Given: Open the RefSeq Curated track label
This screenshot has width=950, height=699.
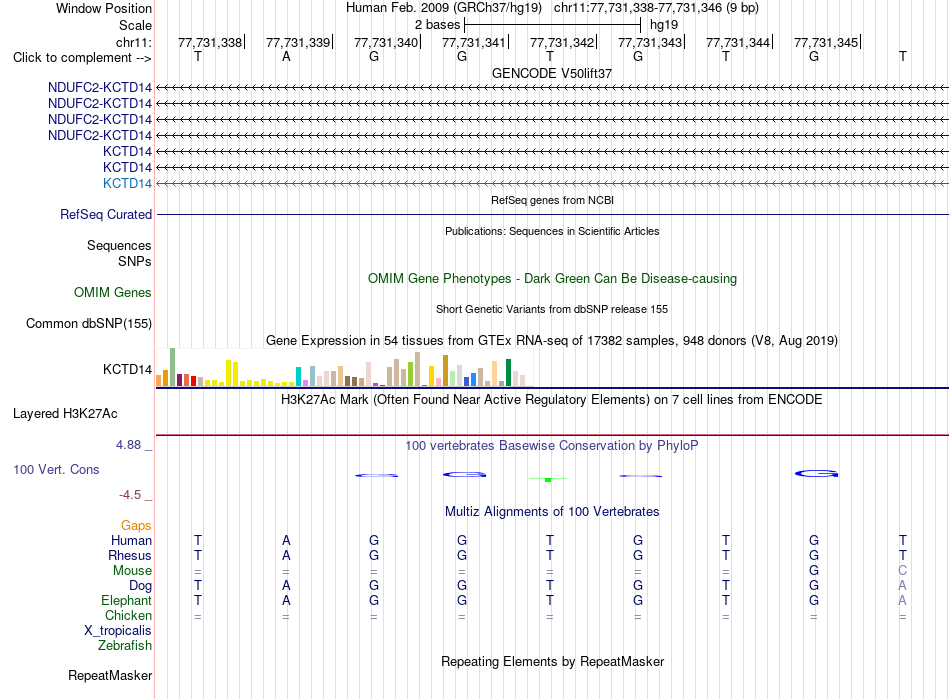Looking at the screenshot, I should pos(106,214).
